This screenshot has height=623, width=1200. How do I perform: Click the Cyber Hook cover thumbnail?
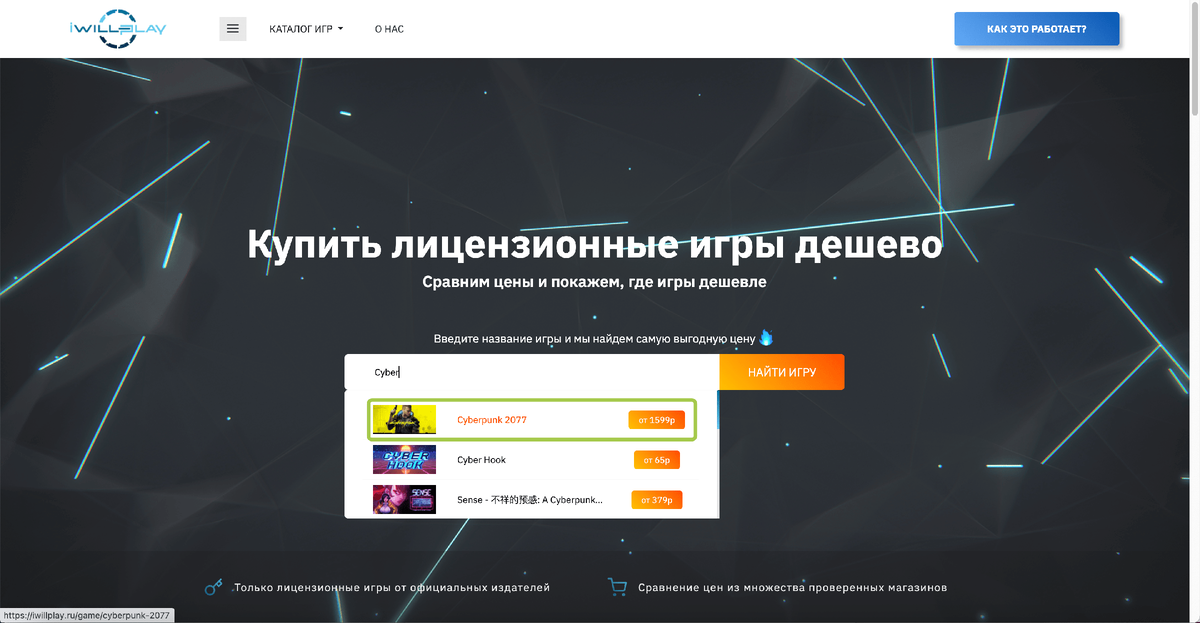click(x=404, y=460)
